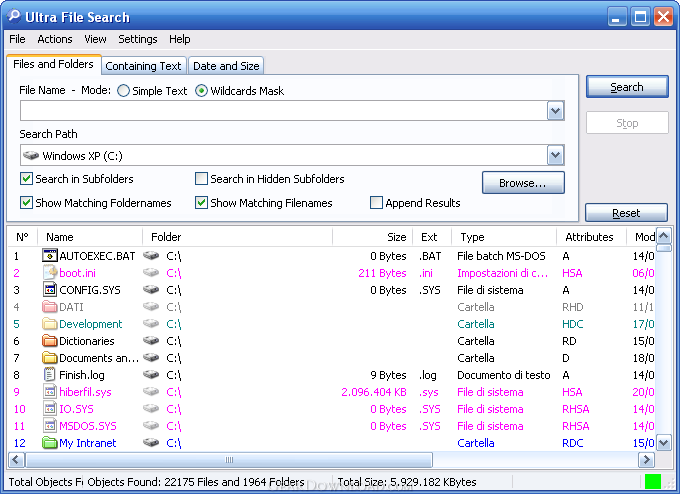Sort results by Ext column header
The width and height of the screenshot is (680, 494).
point(432,237)
